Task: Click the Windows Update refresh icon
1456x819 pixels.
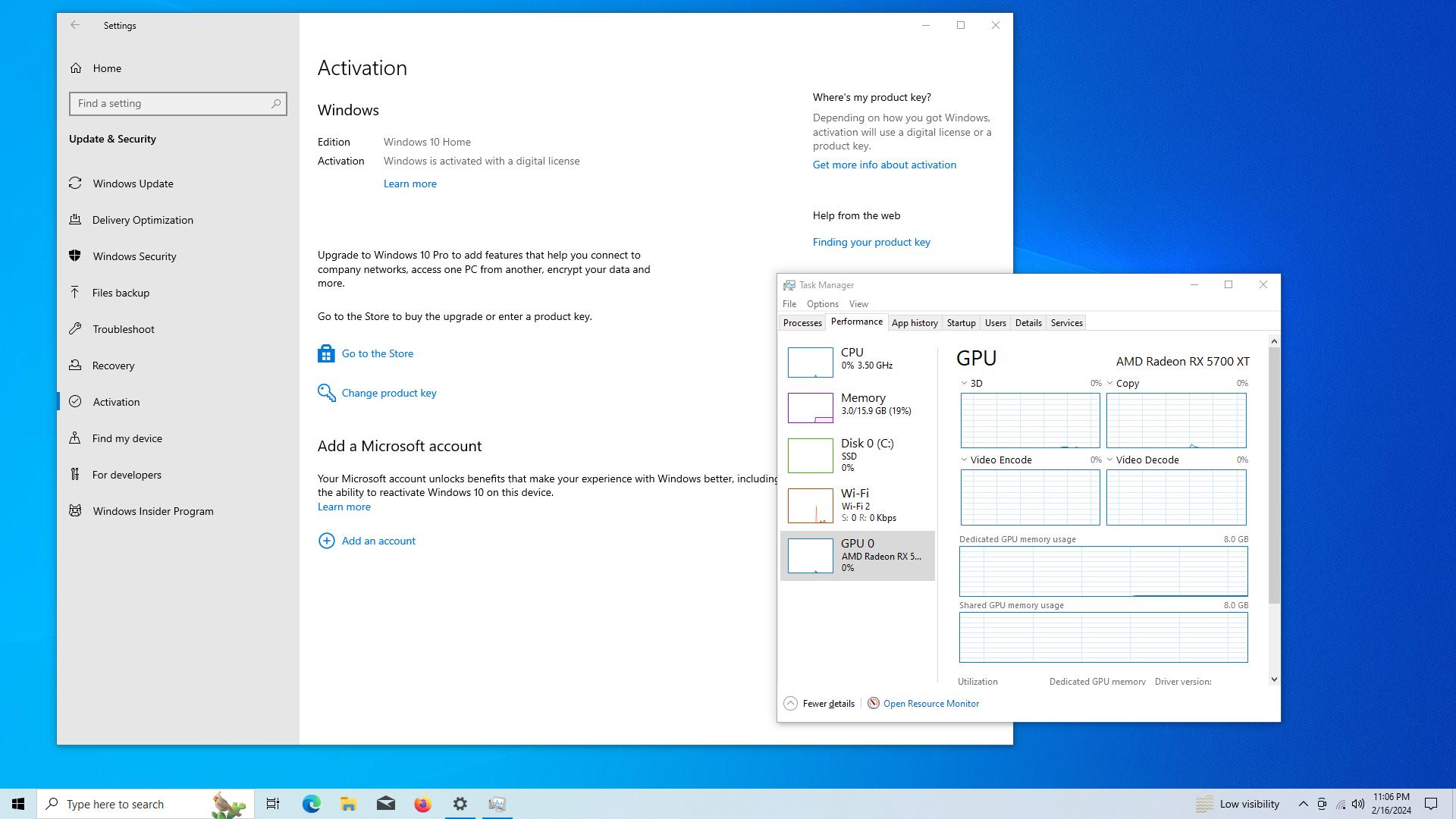Action: pyautogui.click(x=75, y=184)
